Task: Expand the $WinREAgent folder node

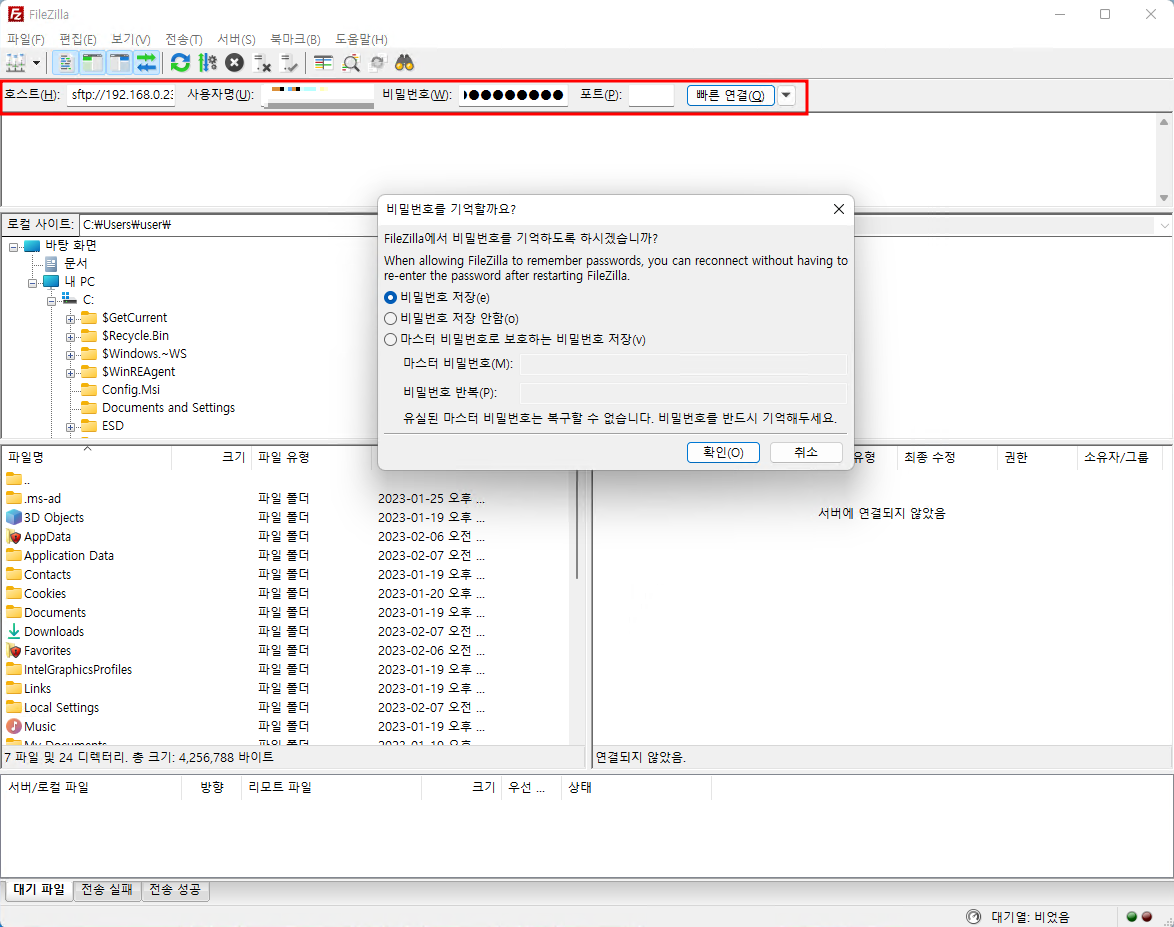Action: pos(70,373)
